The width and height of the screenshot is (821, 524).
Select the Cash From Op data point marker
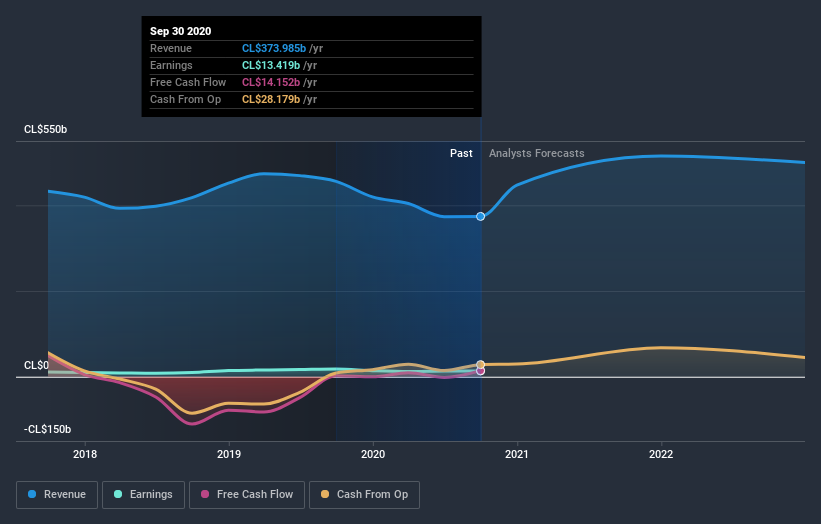pyautogui.click(x=481, y=364)
